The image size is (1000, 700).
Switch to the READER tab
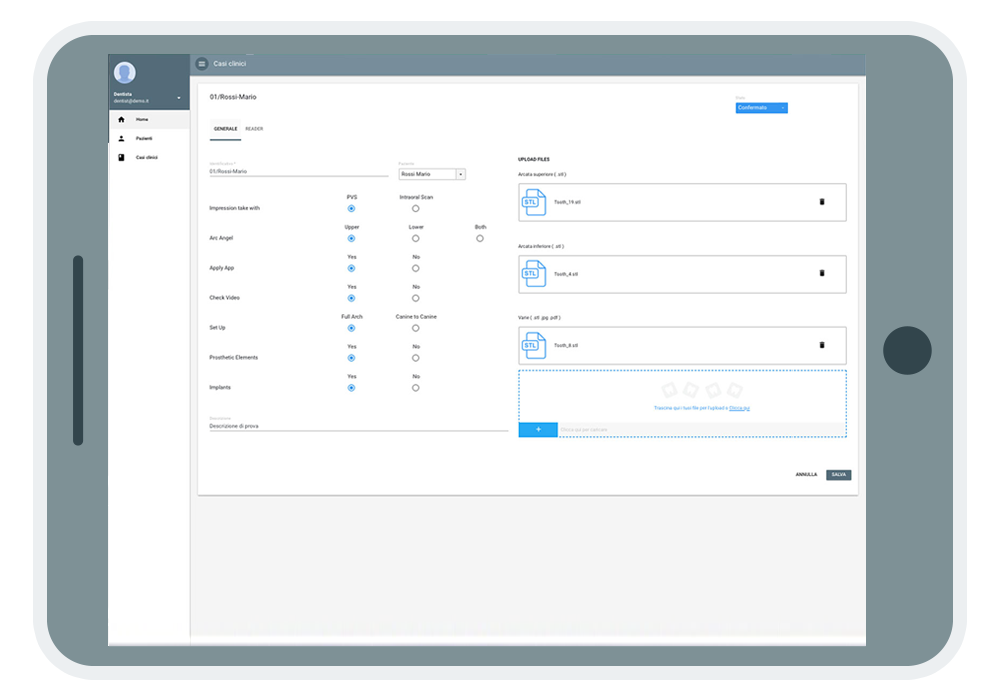[254, 129]
